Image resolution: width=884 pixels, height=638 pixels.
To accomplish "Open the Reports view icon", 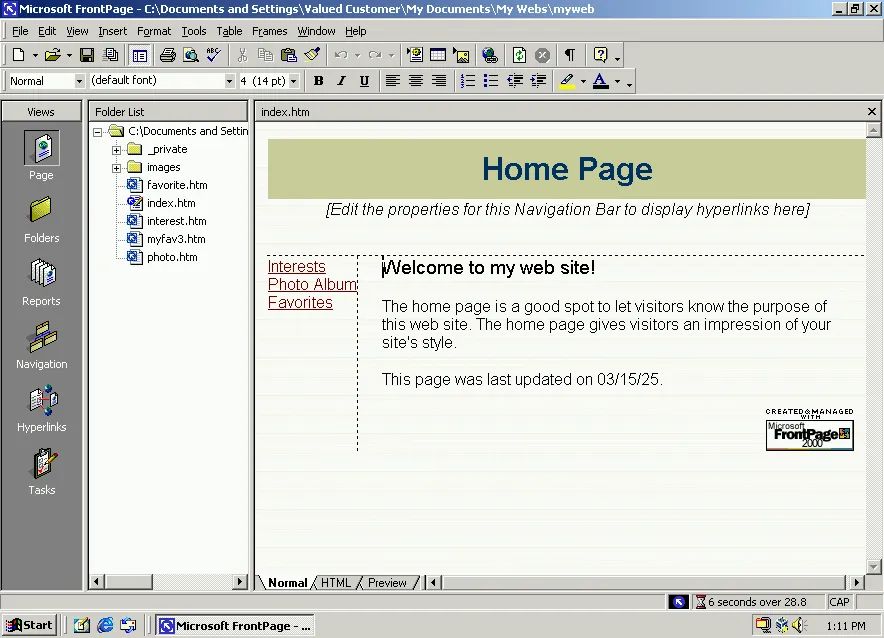I will coord(42,283).
